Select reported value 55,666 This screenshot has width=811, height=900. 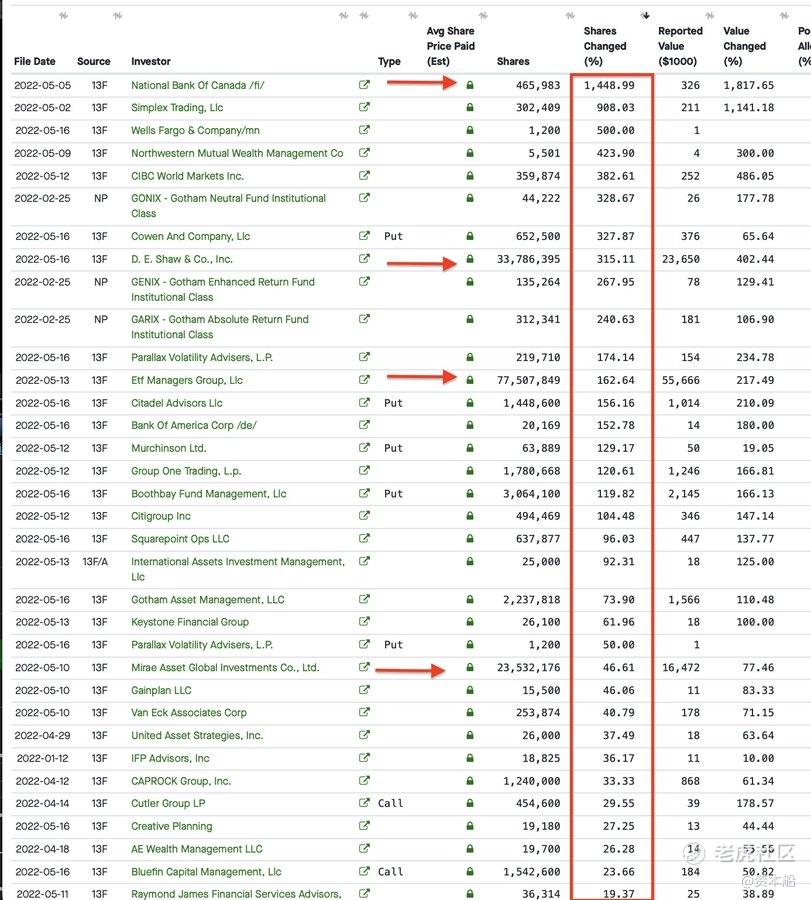click(681, 380)
